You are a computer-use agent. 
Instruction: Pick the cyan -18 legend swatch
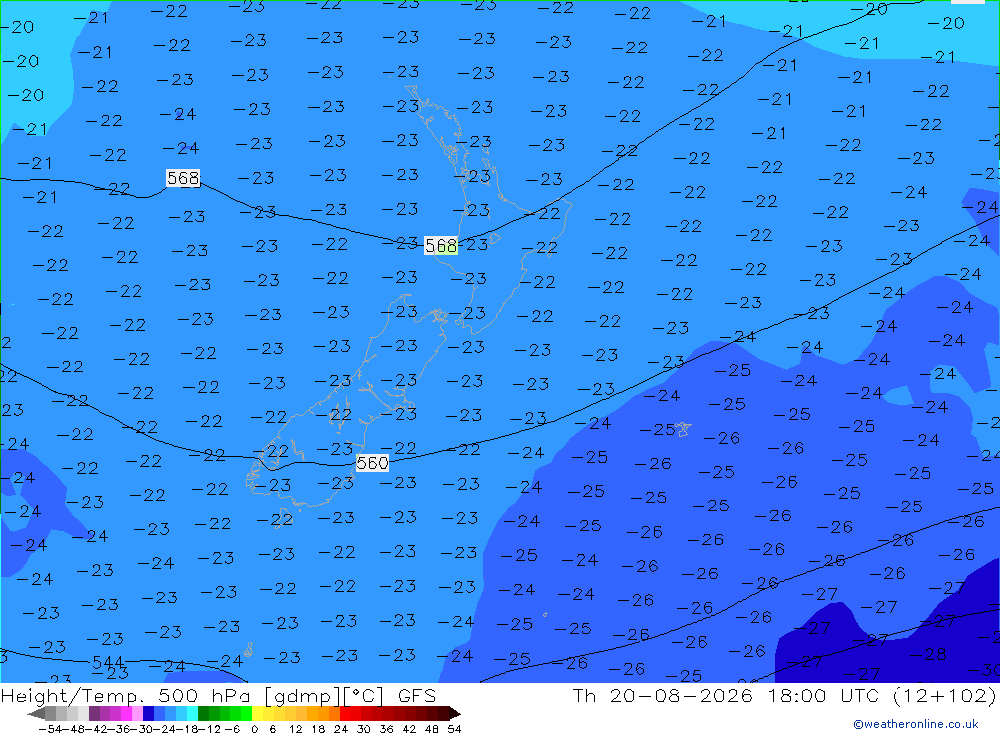pos(192,713)
